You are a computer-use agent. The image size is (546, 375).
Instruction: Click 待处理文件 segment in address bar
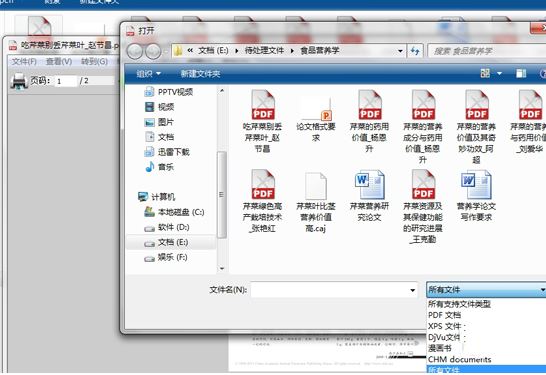264,50
